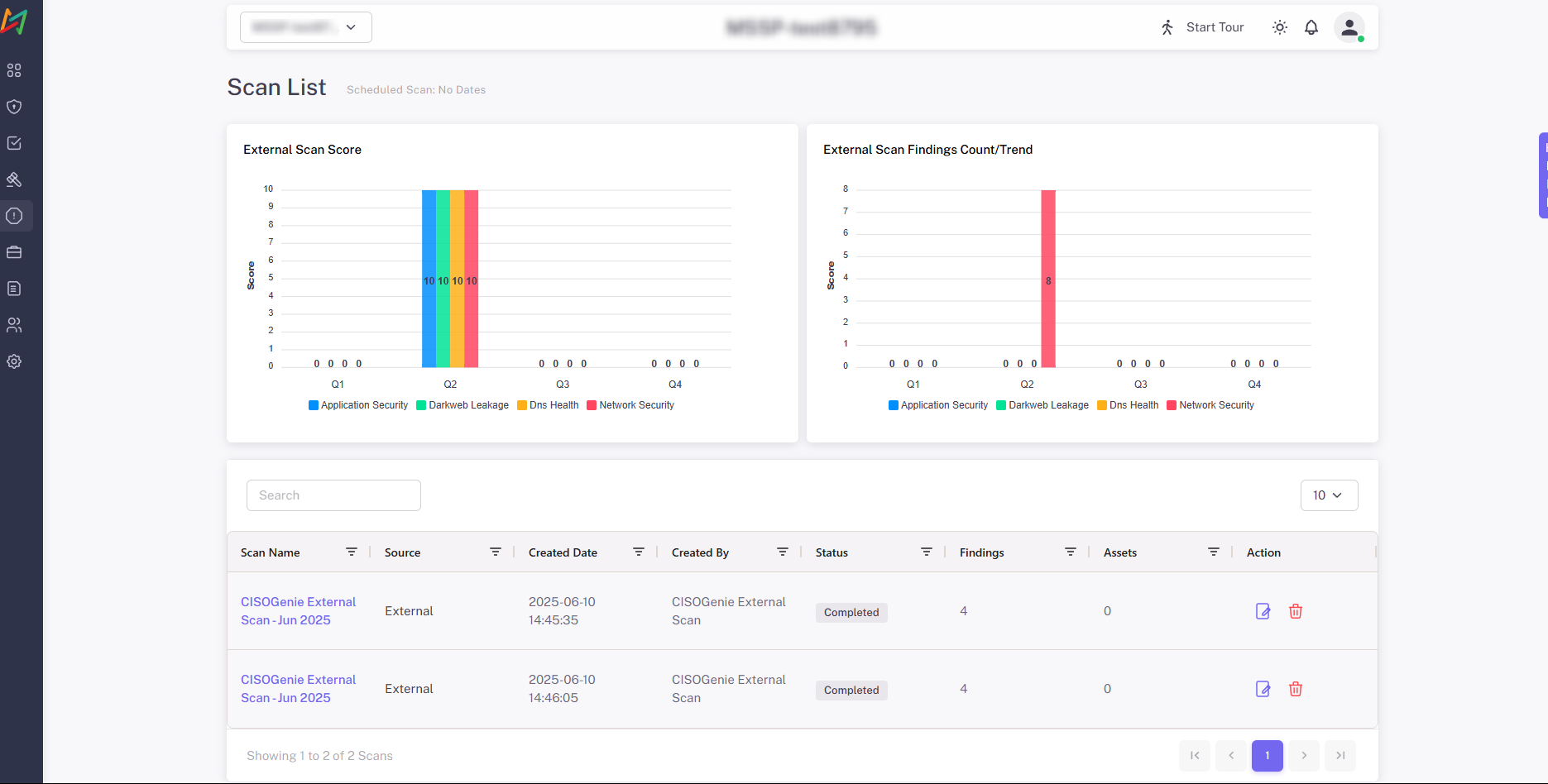Toggle light/dark theme sun icon
The image size is (1548, 784).
[1280, 27]
